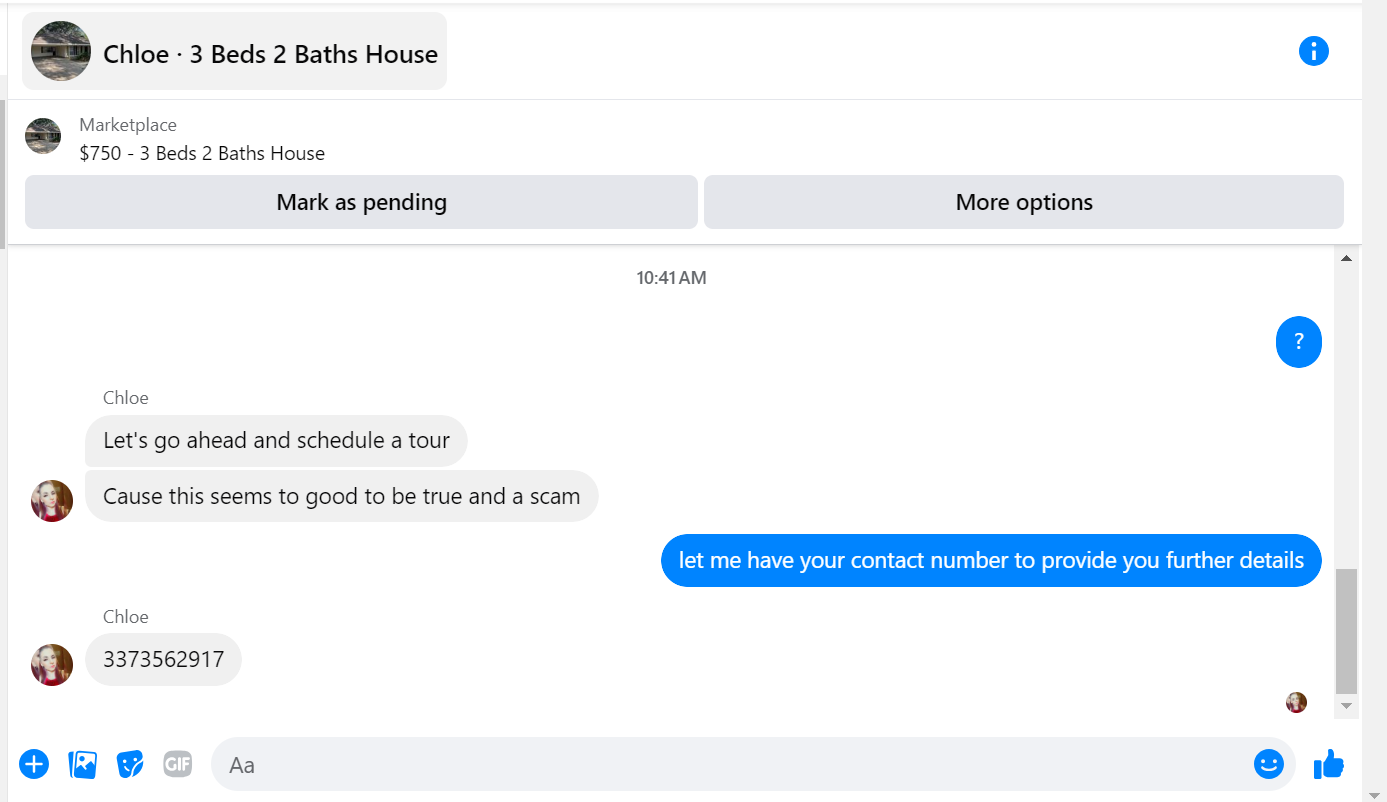Click Chloe's avatar beside scam message

[x=52, y=501]
